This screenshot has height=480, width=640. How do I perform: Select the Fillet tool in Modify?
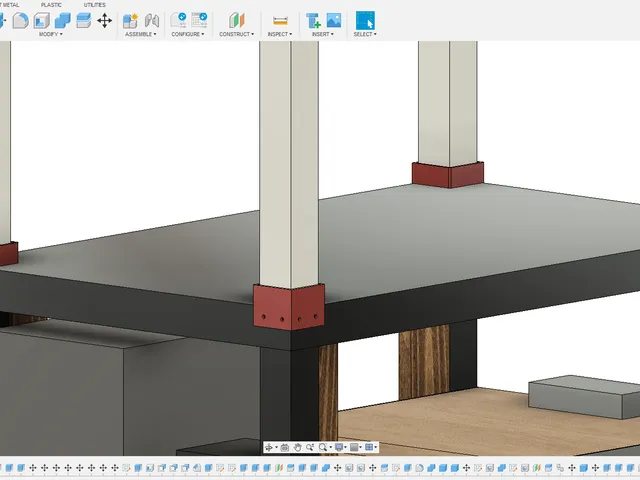tap(20, 20)
